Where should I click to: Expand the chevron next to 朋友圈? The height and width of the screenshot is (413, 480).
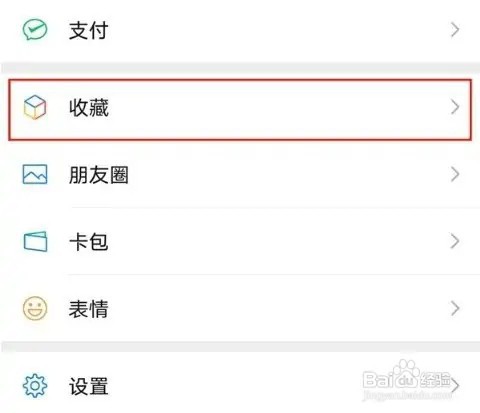[455, 174]
